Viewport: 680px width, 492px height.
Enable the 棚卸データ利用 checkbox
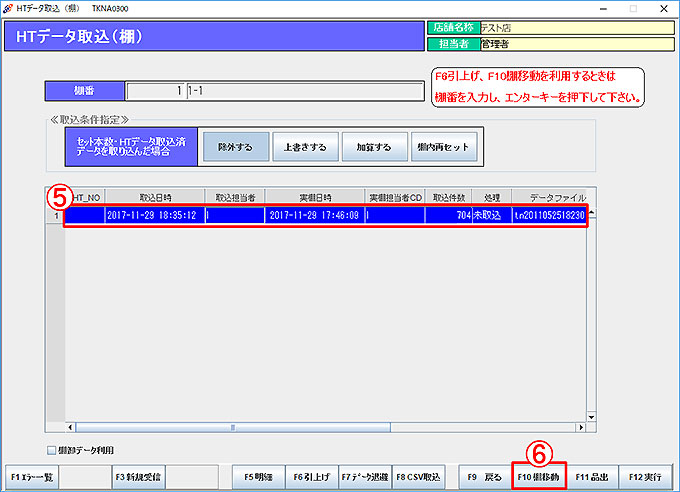pos(52,450)
